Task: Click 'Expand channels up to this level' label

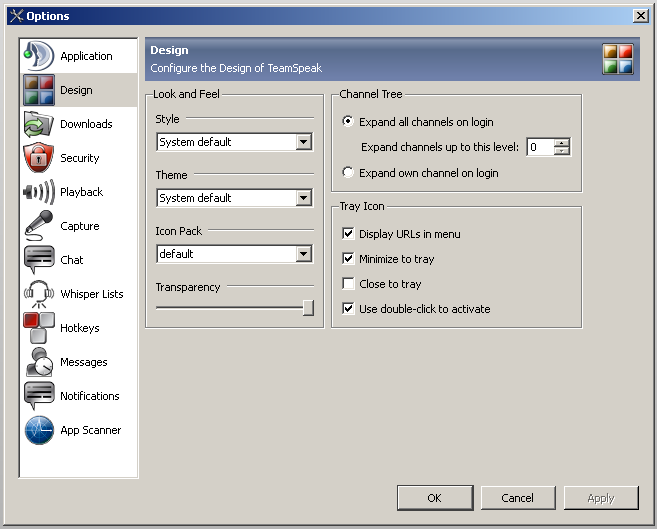Action: point(440,147)
